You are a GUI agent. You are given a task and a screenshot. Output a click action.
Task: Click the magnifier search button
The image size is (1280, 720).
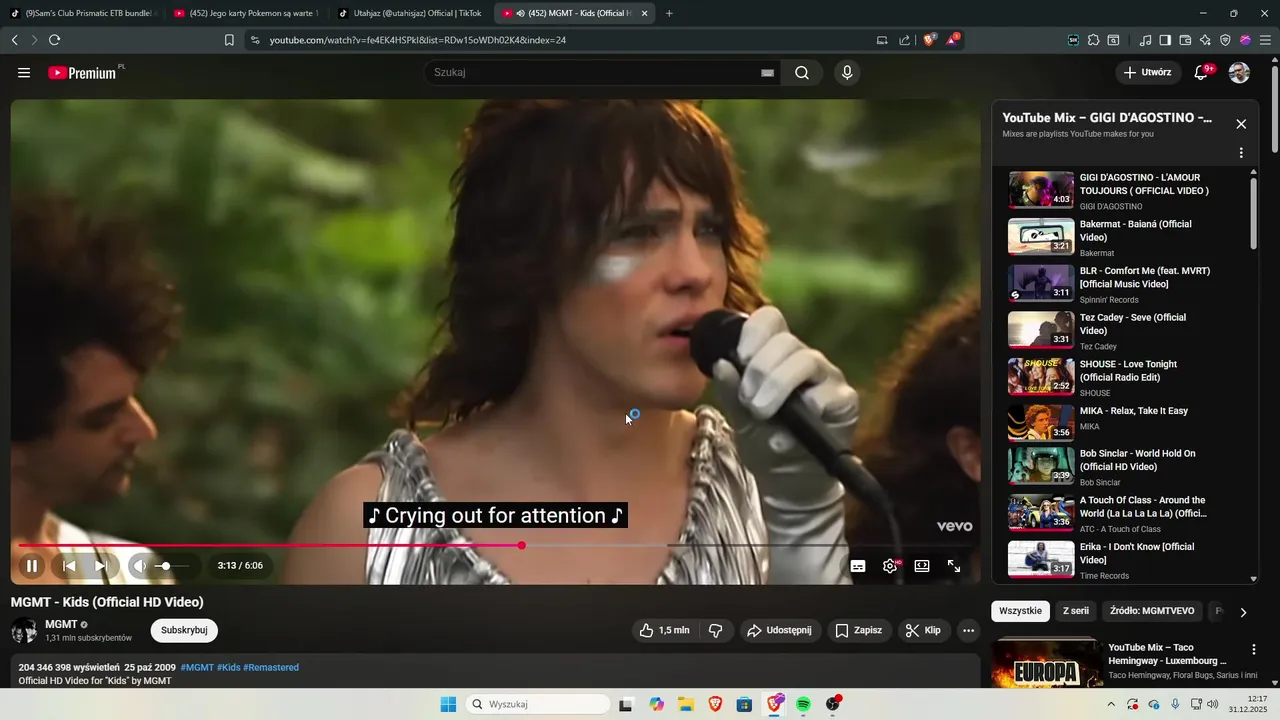click(802, 73)
